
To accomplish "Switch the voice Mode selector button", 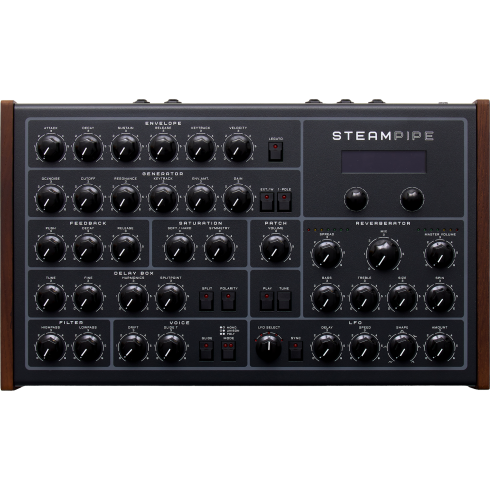I will [x=228, y=351].
